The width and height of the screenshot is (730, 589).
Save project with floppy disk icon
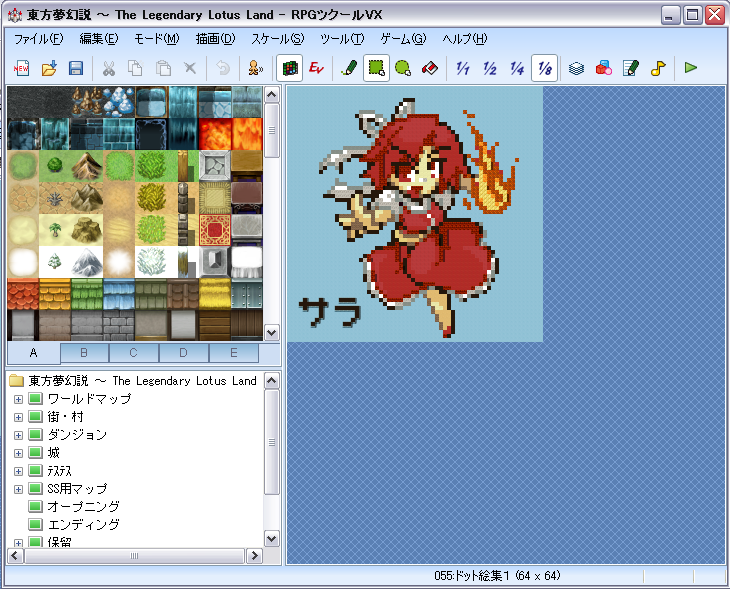[76, 68]
